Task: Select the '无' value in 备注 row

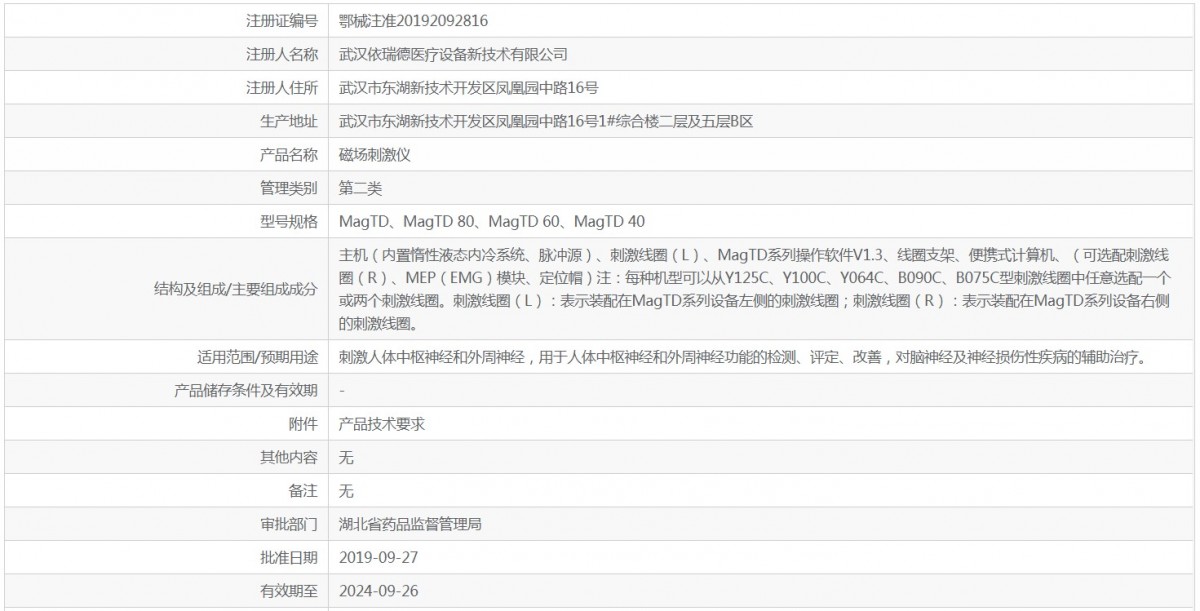Action: [x=347, y=491]
